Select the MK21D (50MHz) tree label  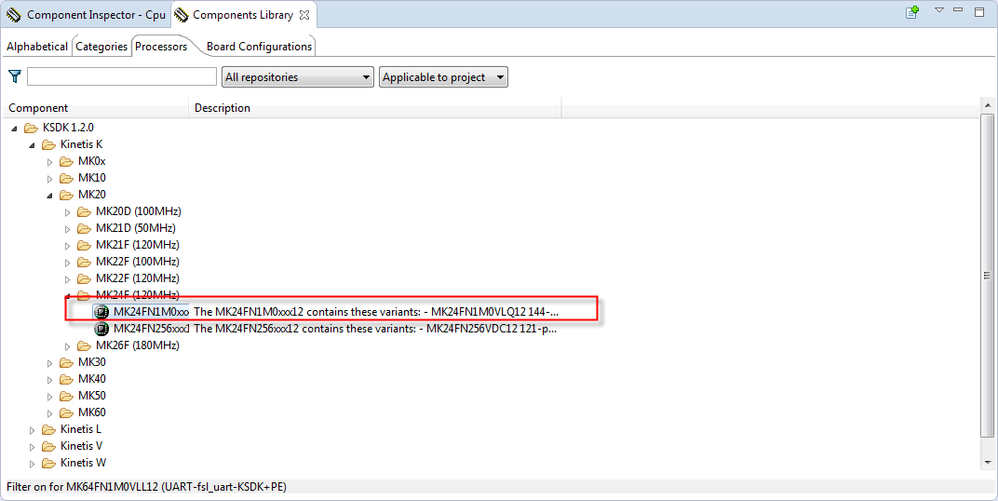(x=136, y=228)
